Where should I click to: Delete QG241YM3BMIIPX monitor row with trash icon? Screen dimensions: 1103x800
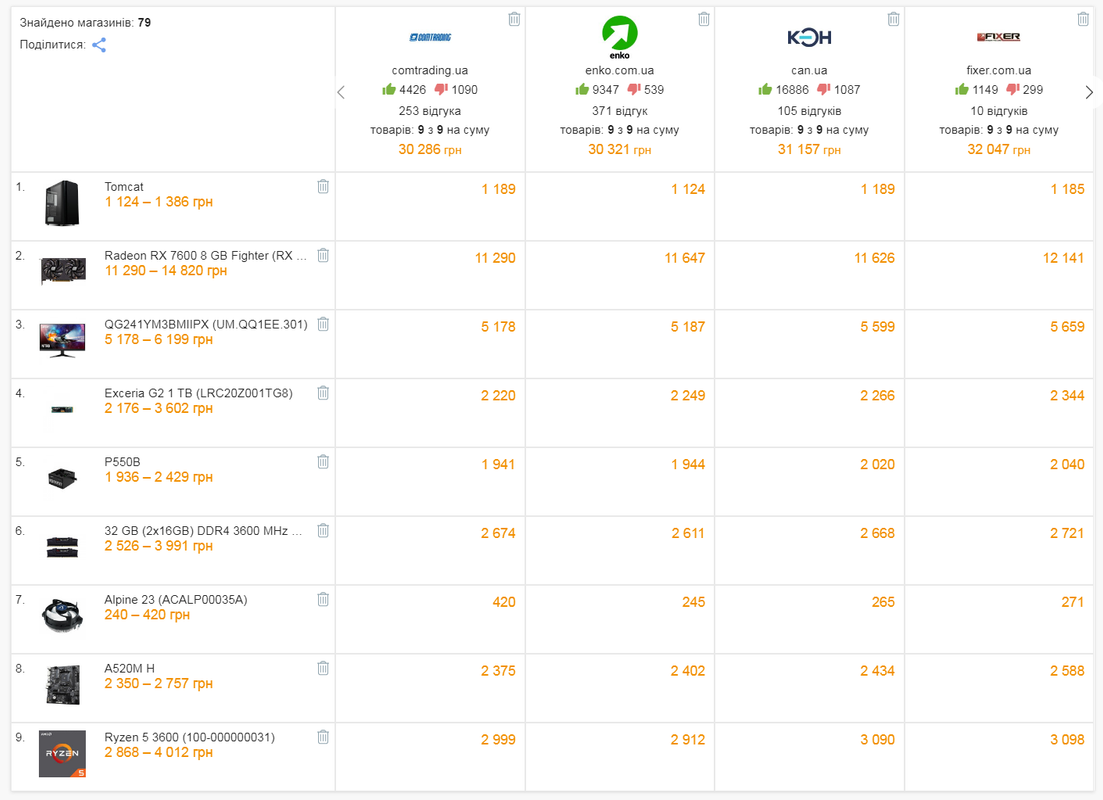[323, 324]
